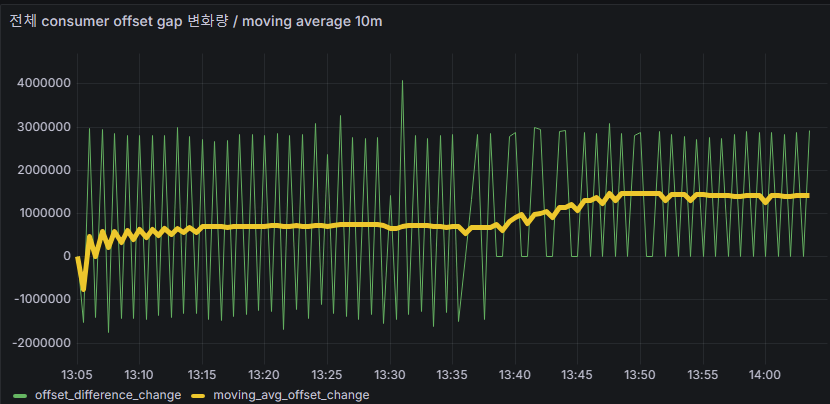
Task: Click the 13:05 time axis label
Action: 77,375
